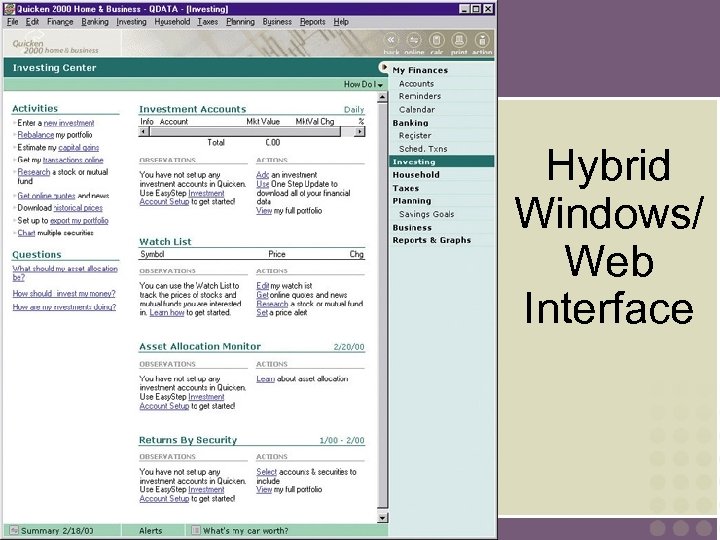
Task: Click the accounts table left scroll arrow
Action: [x=144, y=132]
